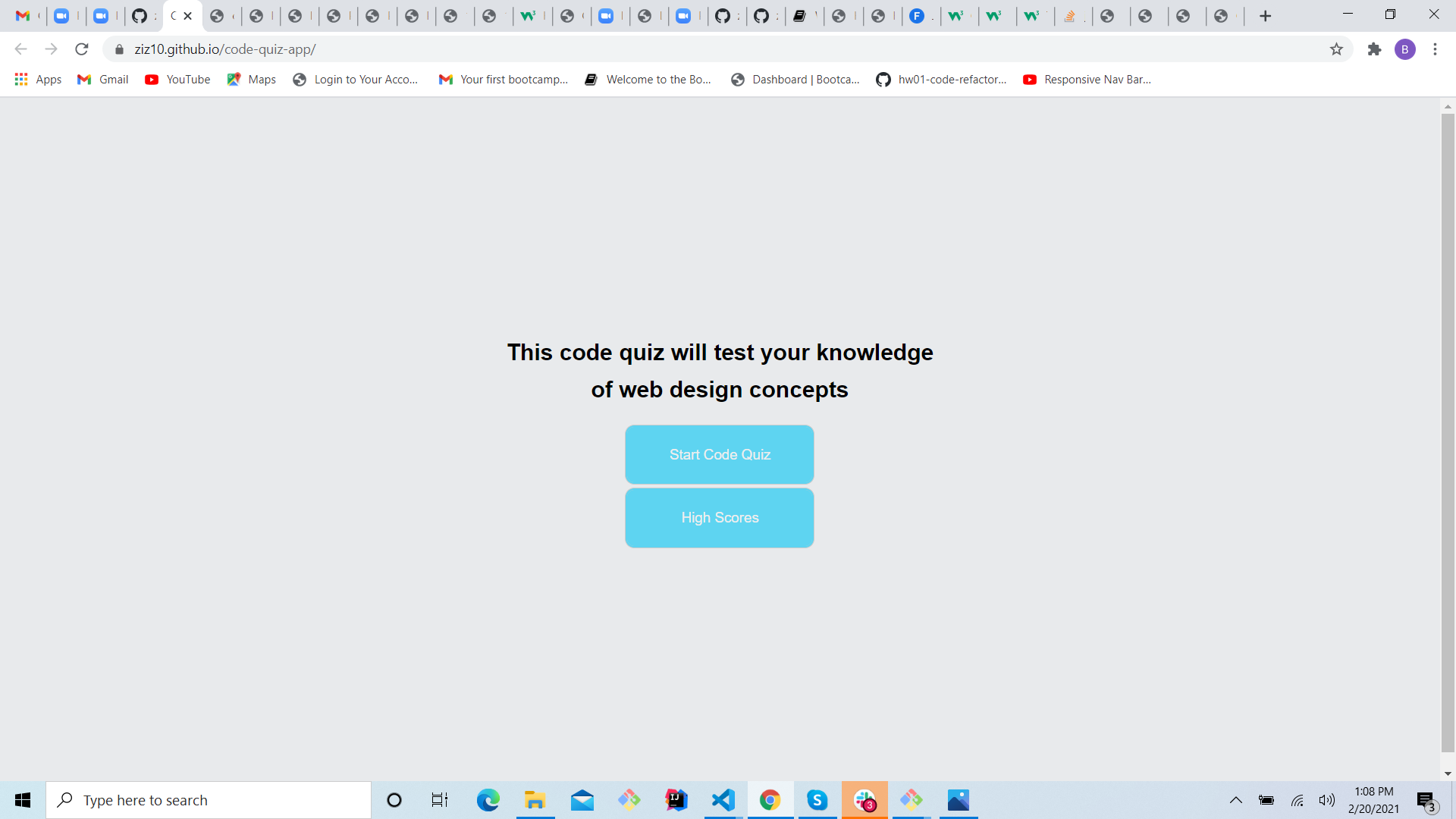The height and width of the screenshot is (819, 1456).
Task: View the High Scores
Action: [x=719, y=518]
